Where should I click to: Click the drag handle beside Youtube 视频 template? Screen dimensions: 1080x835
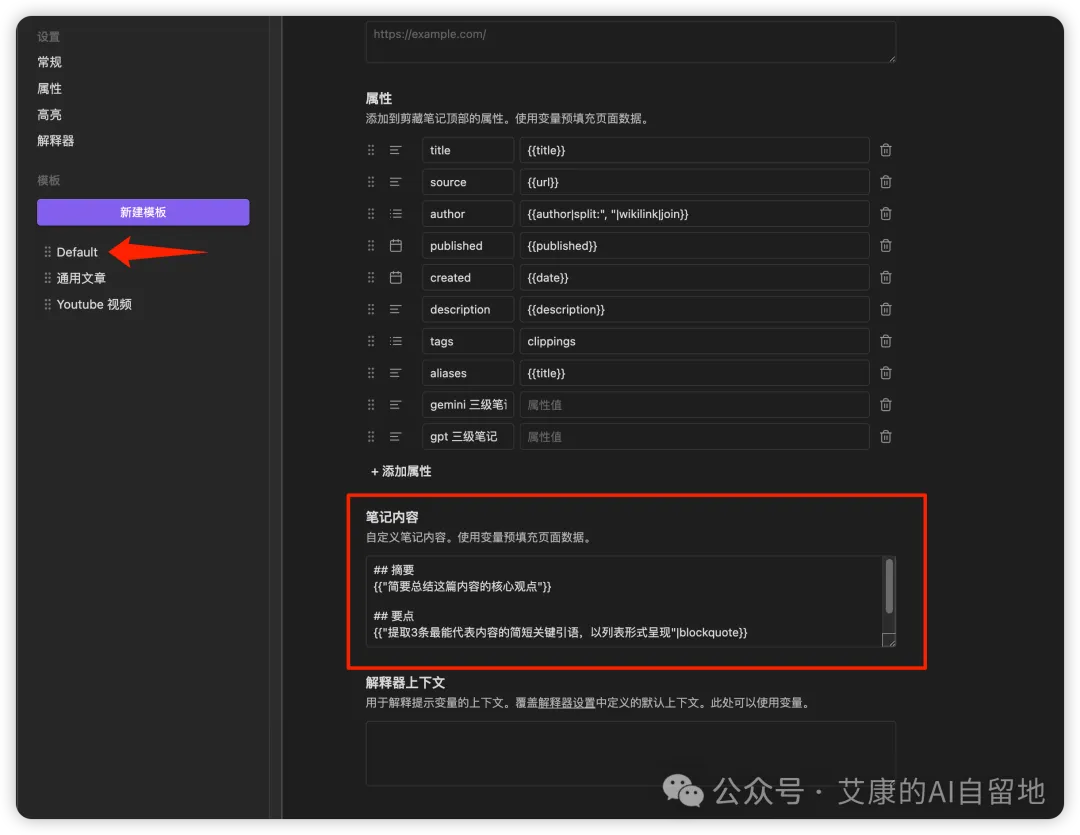[x=47, y=304]
